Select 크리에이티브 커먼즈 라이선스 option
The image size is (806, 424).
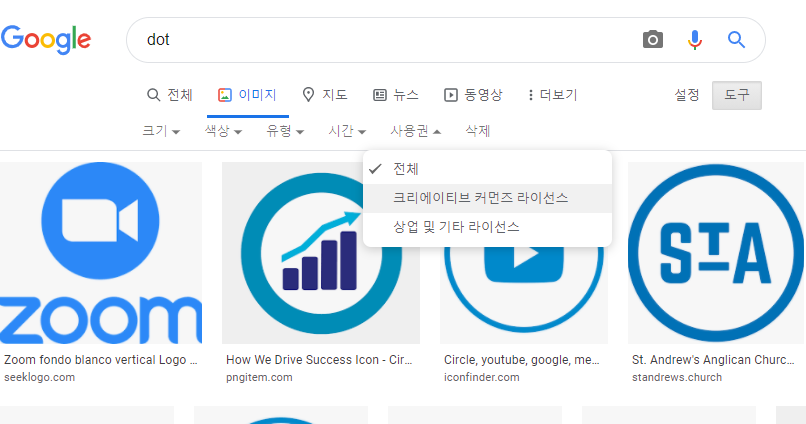click(x=487, y=198)
